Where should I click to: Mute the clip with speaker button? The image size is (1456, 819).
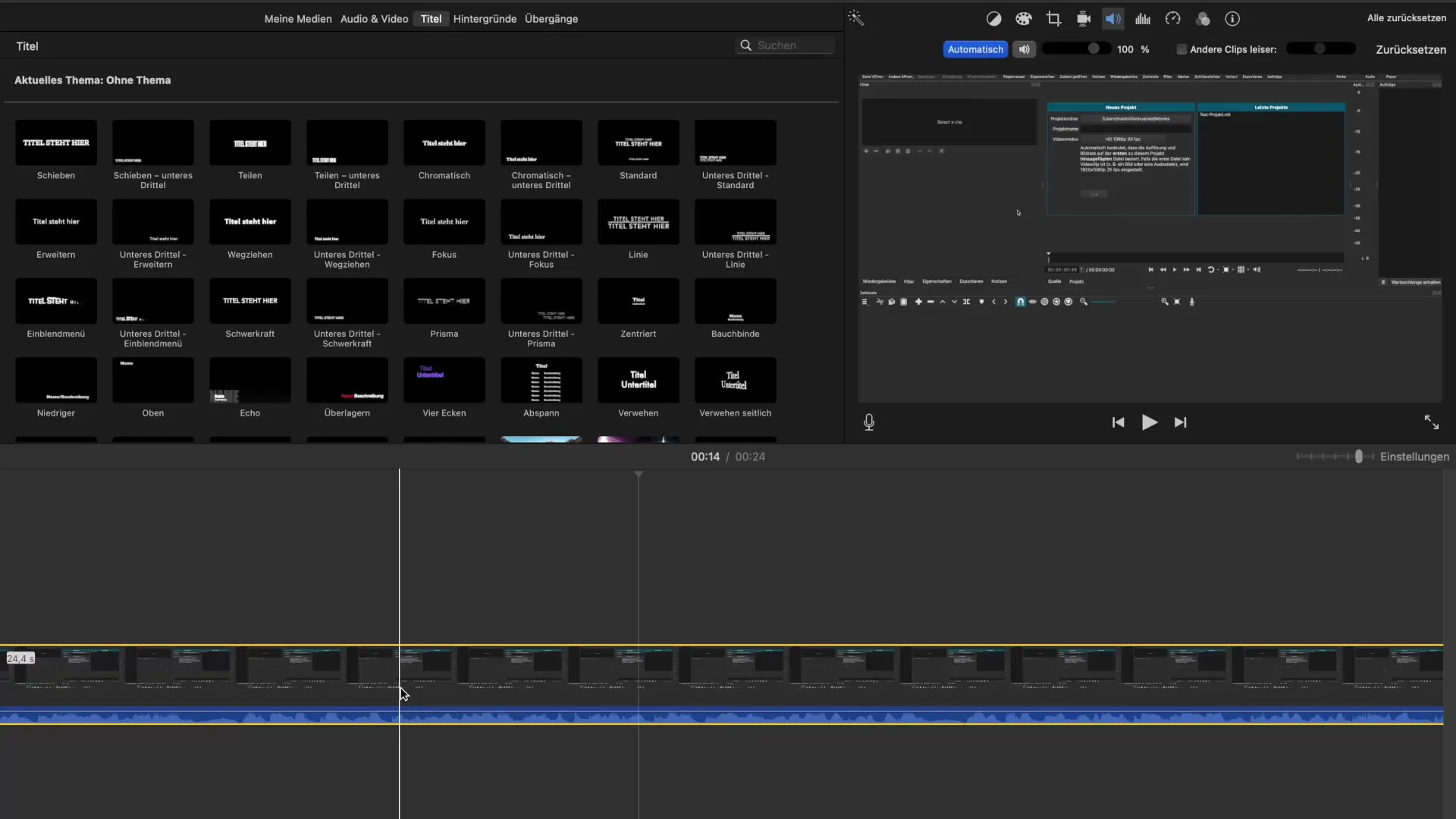tap(1025, 49)
